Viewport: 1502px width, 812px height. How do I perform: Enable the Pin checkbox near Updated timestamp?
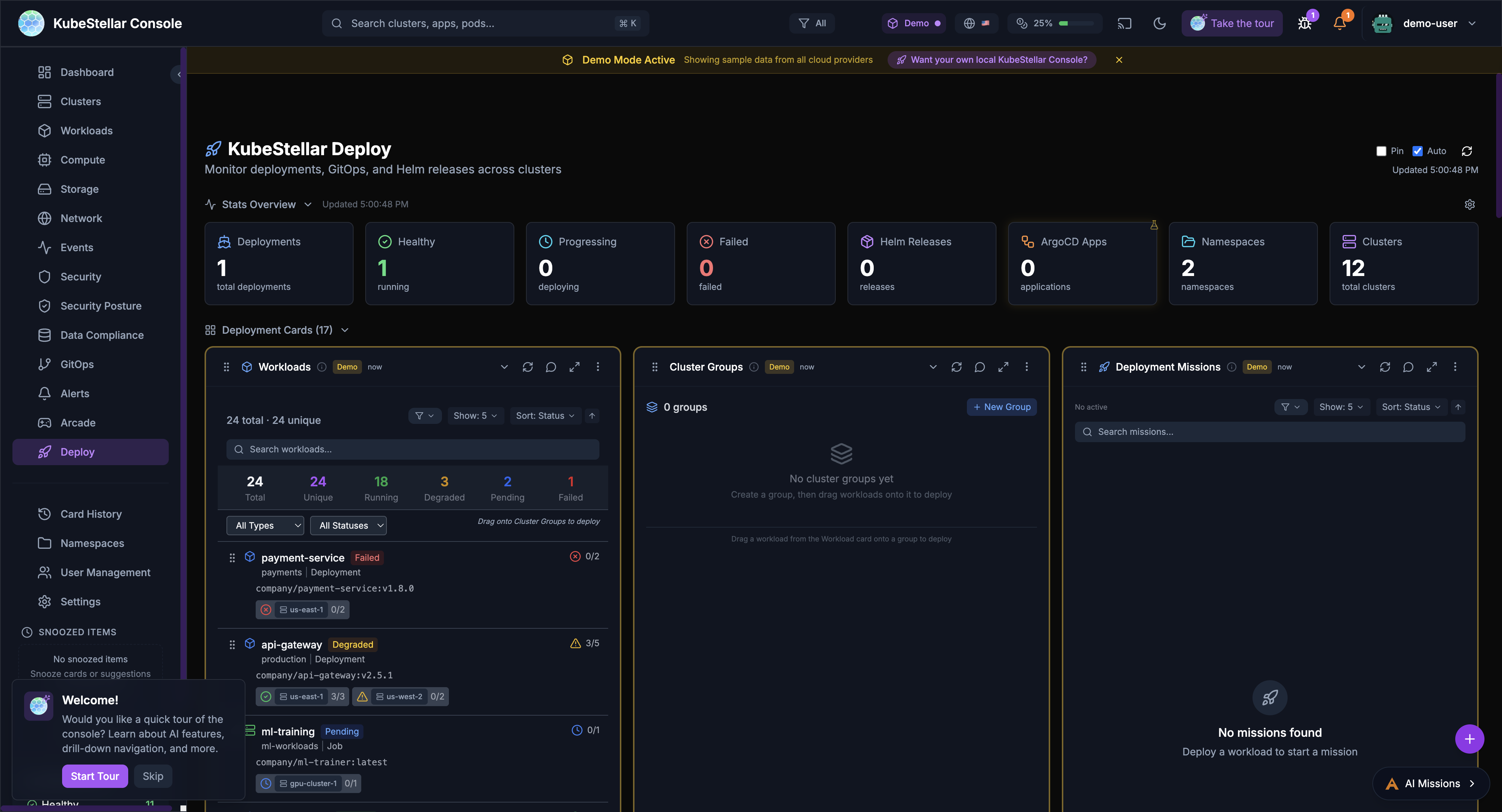(x=1381, y=151)
